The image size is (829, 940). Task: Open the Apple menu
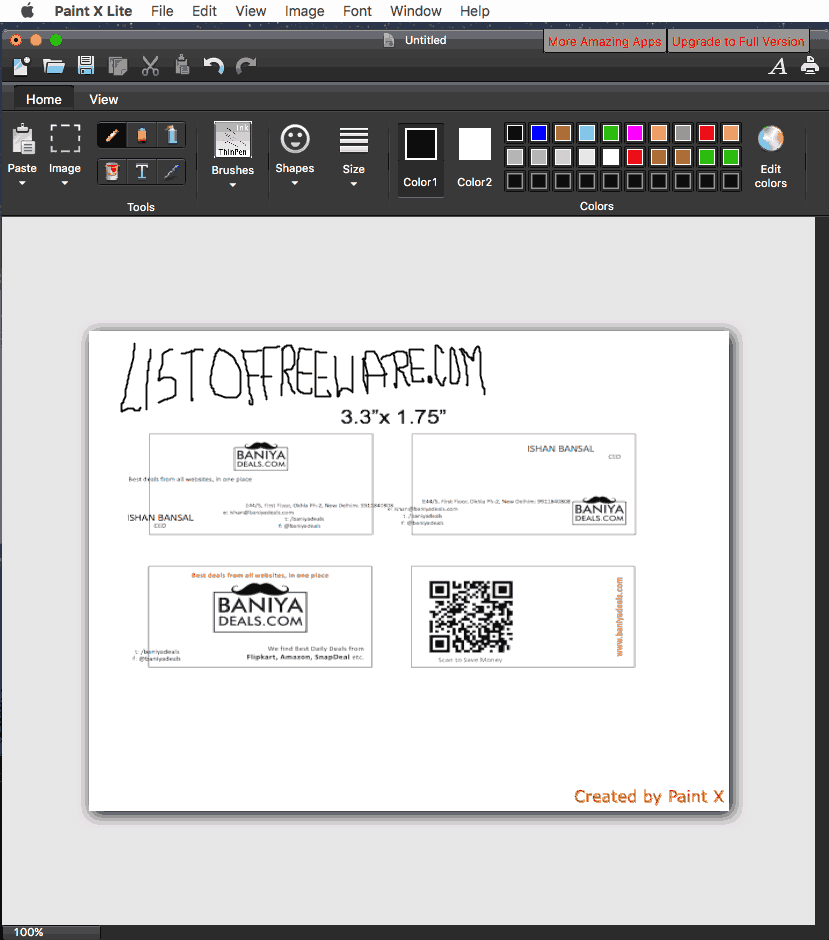click(x=28, y=10)
